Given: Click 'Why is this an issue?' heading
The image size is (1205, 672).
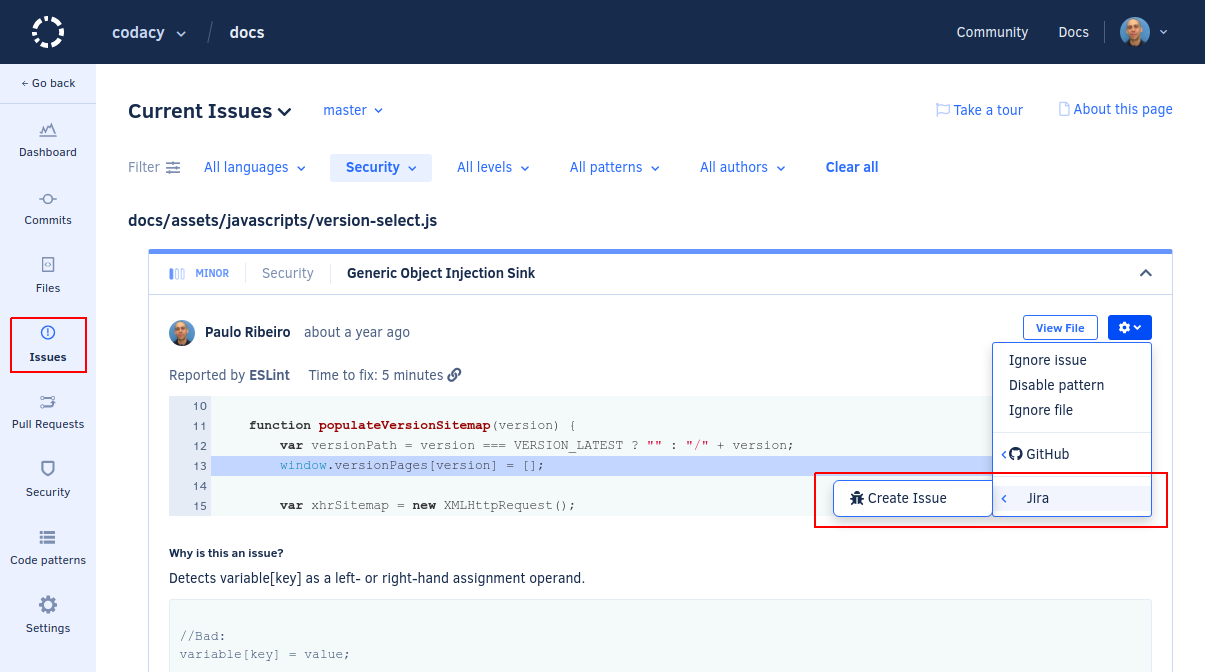Looking at the screenshot, I should [x=226, y=553].
